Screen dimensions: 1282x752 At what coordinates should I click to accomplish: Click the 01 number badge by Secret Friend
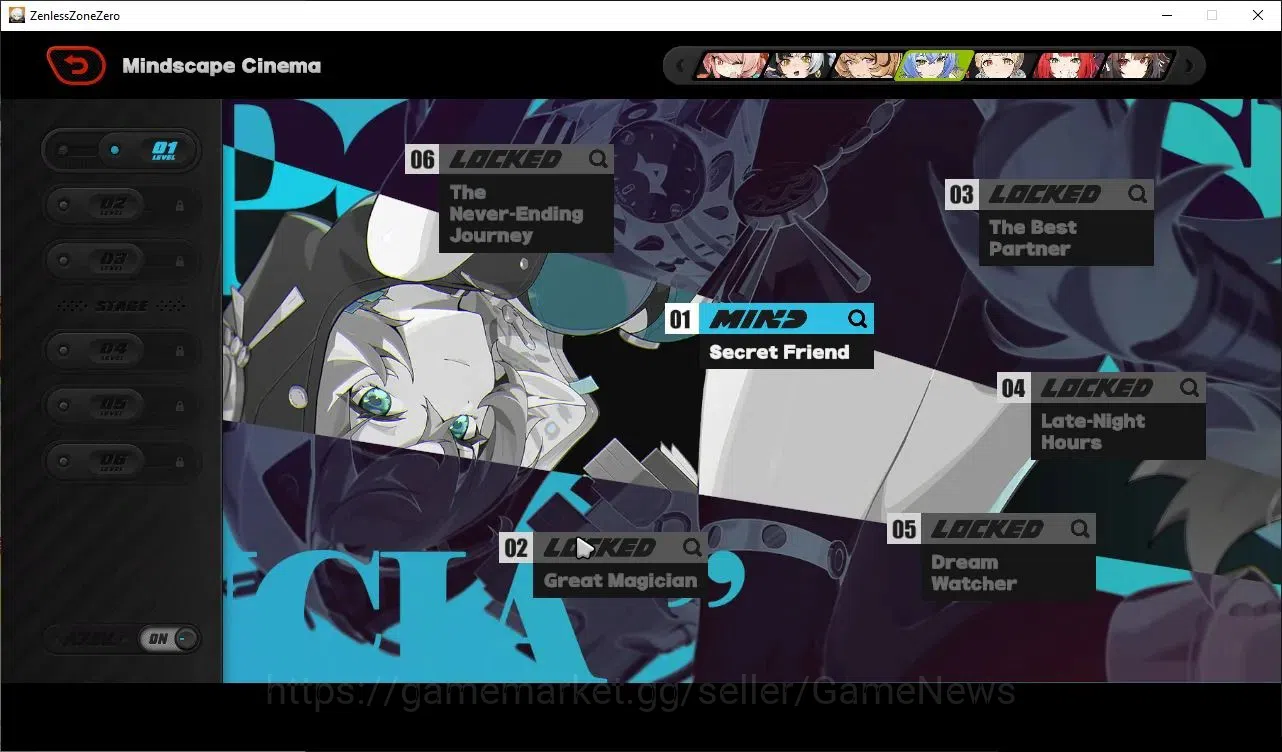tap(681, 319)
